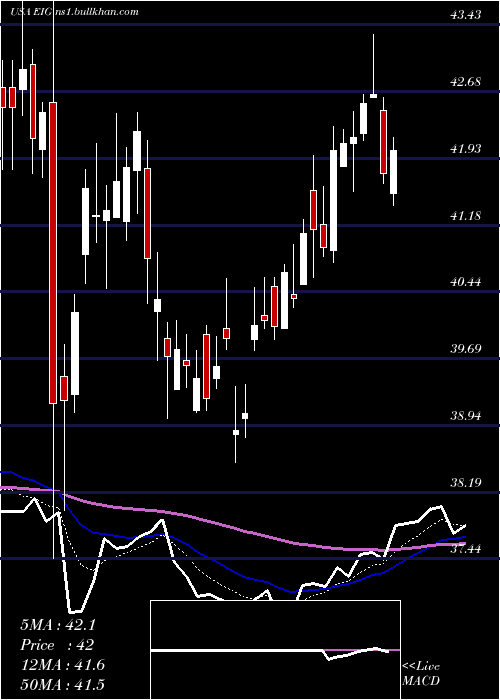Screen dimensions: 500x700
Task: Click the <<Live MACD label
Action: [x=421, y=673]
